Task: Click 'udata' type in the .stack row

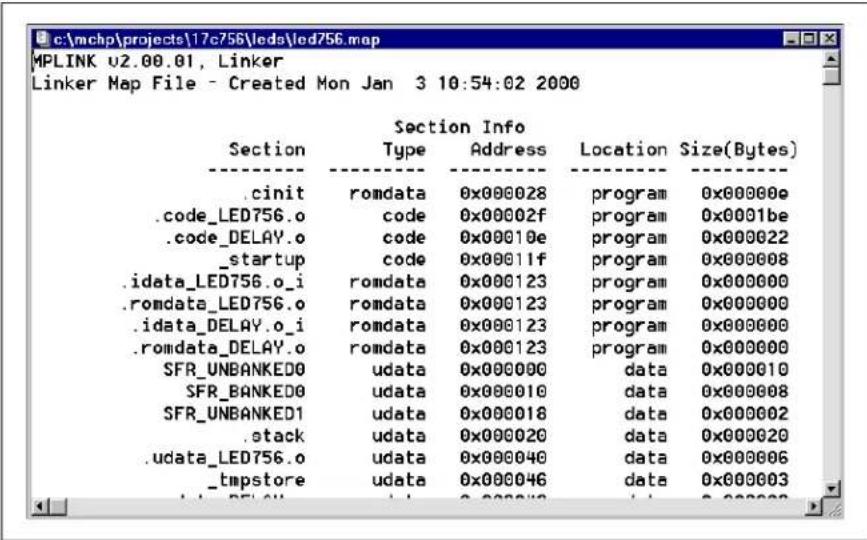Action: click(x=399, y=436)
